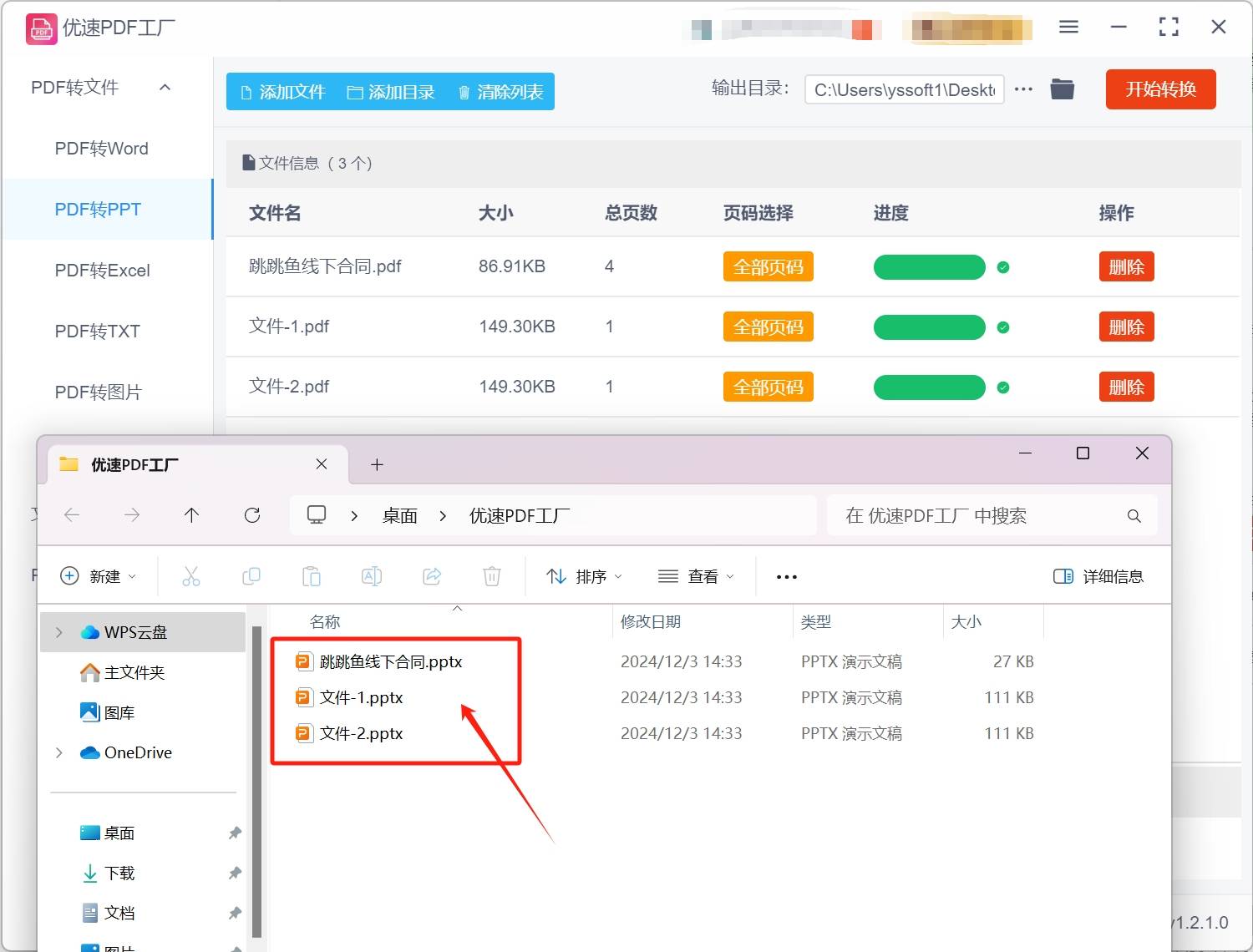Open 下载 quick access item
The width and height of the screenshot is (1253, 952).
(108, 873)
